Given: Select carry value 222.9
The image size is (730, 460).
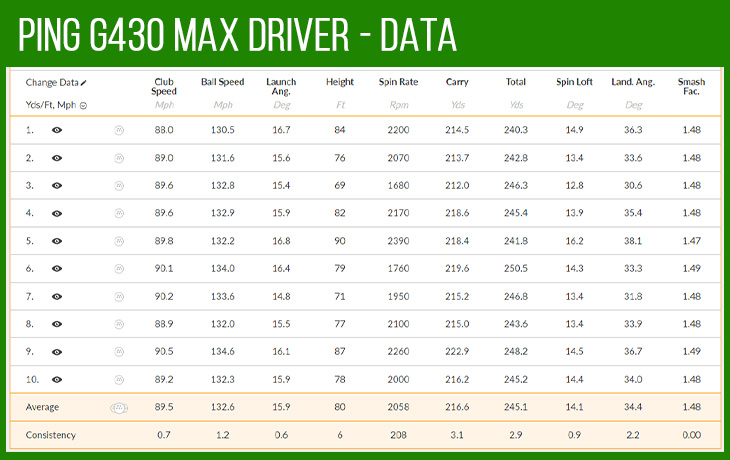Looking at the screenshot, I should click(x=457, y=351).
